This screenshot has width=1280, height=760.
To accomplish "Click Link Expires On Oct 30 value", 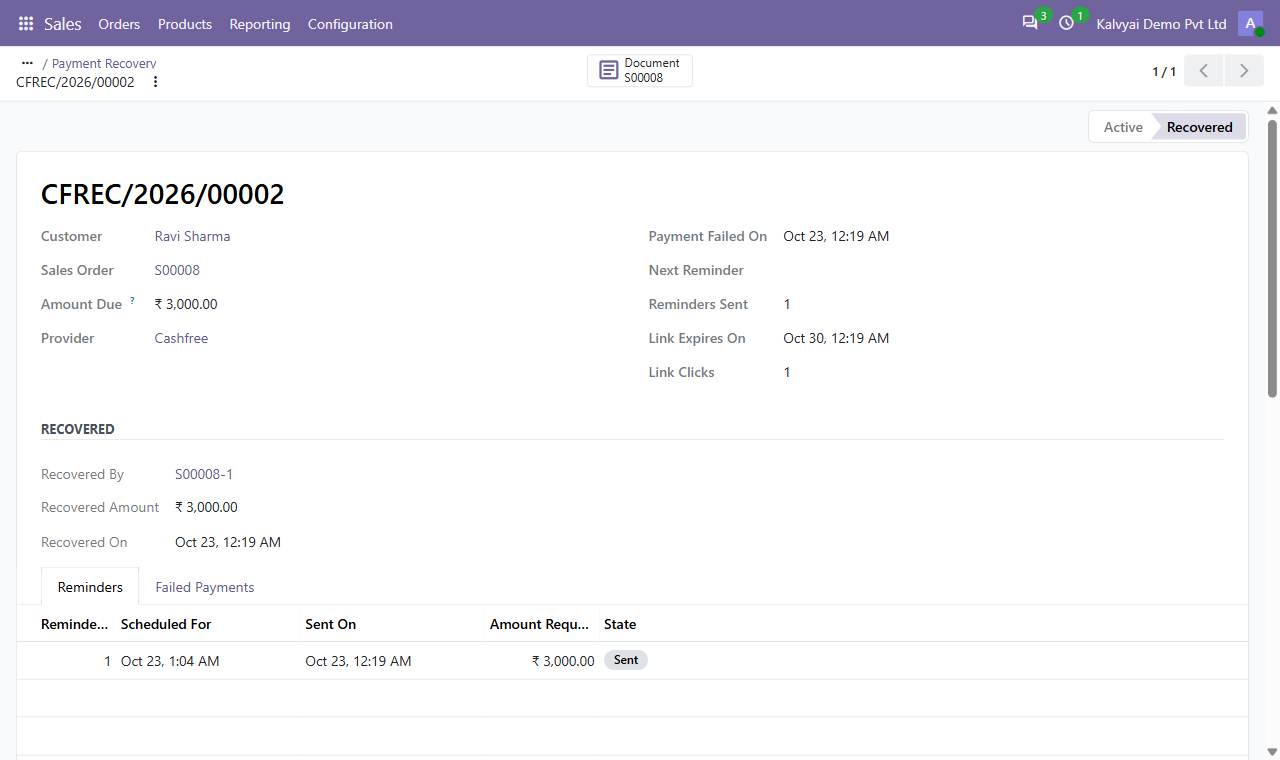I will [x=836, y=338].
